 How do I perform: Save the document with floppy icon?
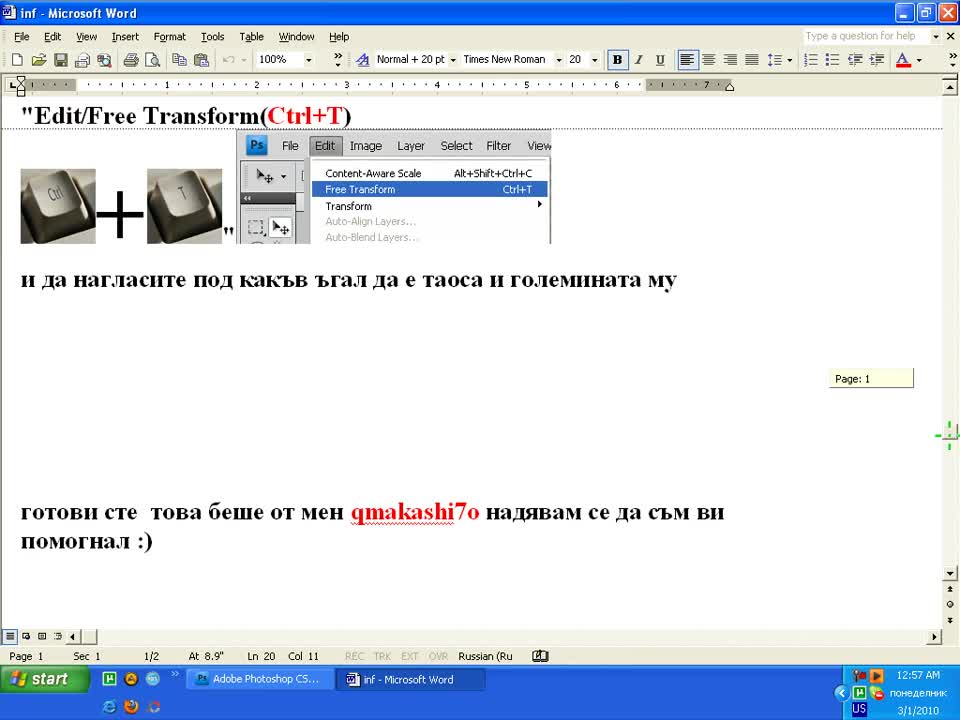60,60
